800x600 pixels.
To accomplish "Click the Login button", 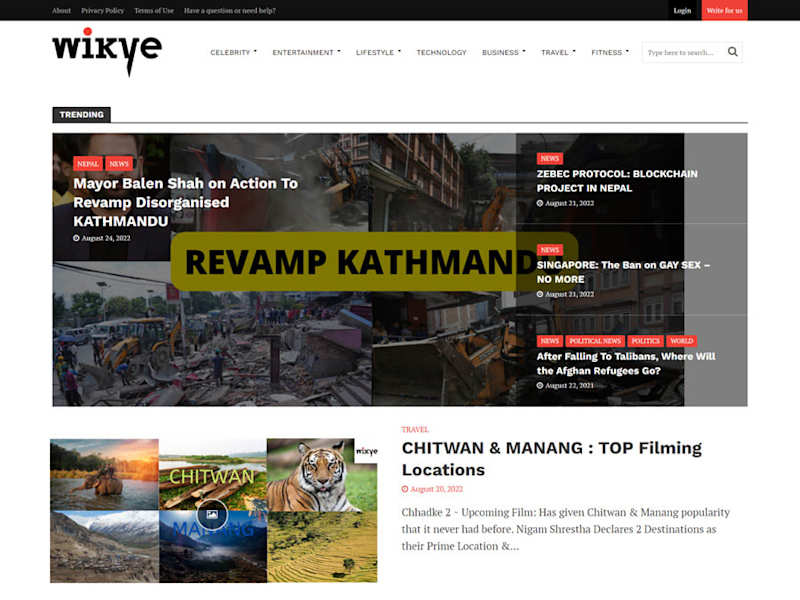I will click(x=682, y=11).
